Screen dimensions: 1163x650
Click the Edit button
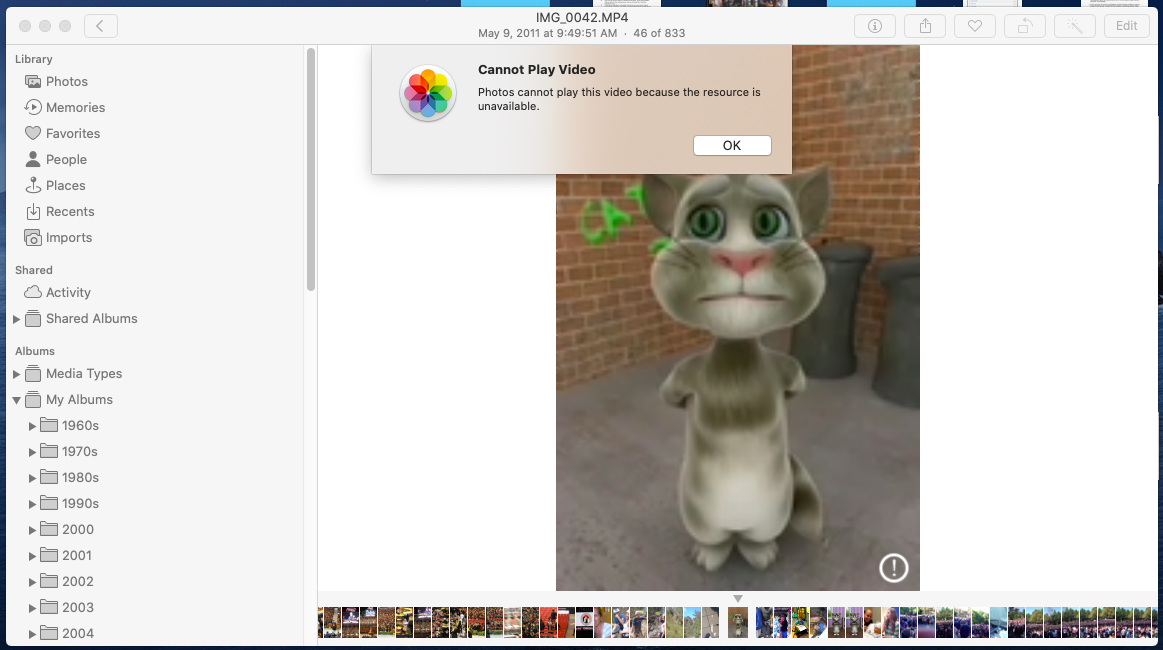coord(1126,26)
